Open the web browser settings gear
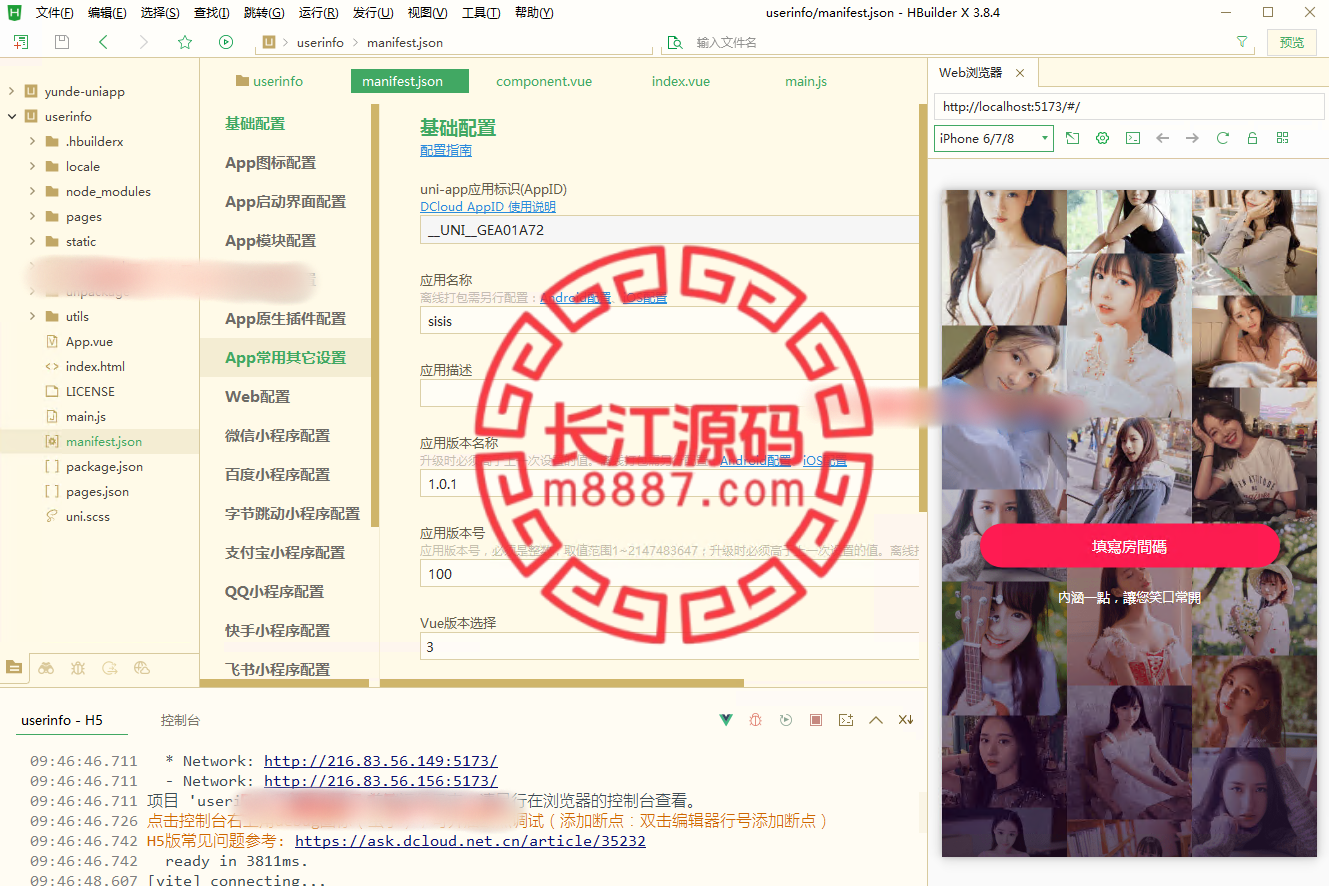The image size is (1329, 886). [x=1103, y=138]
